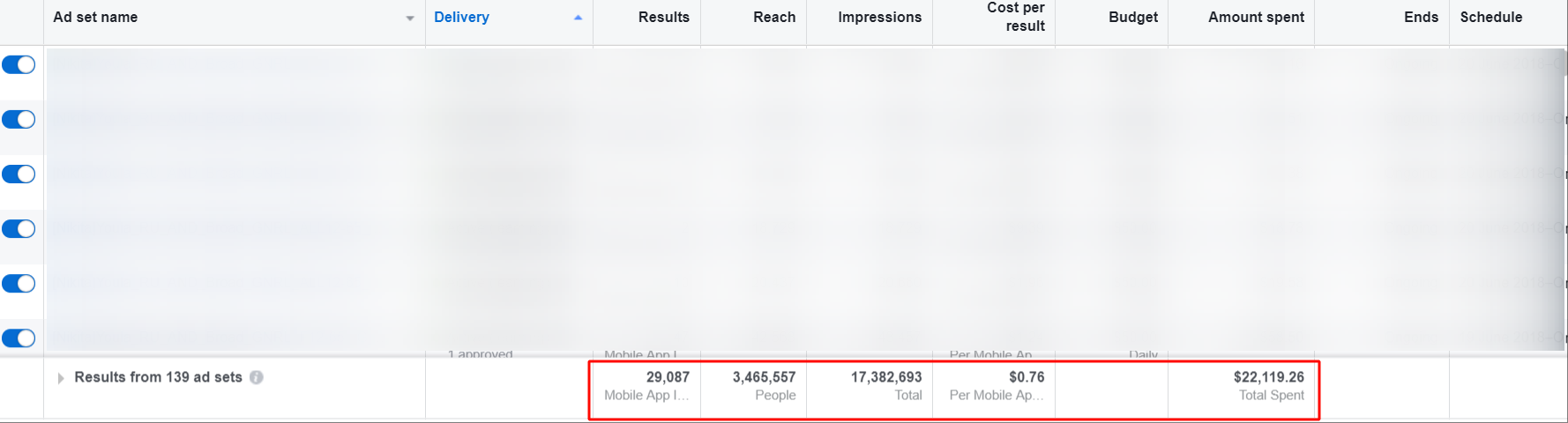Click the Ends column header

coord(1420,18)
